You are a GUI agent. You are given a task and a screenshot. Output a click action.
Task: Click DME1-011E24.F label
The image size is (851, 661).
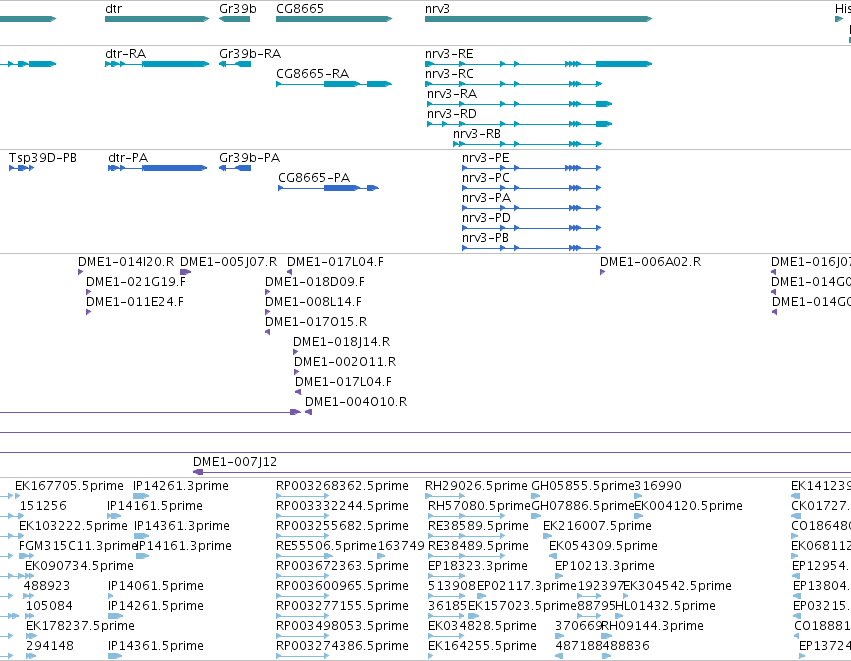pos(135,302)
